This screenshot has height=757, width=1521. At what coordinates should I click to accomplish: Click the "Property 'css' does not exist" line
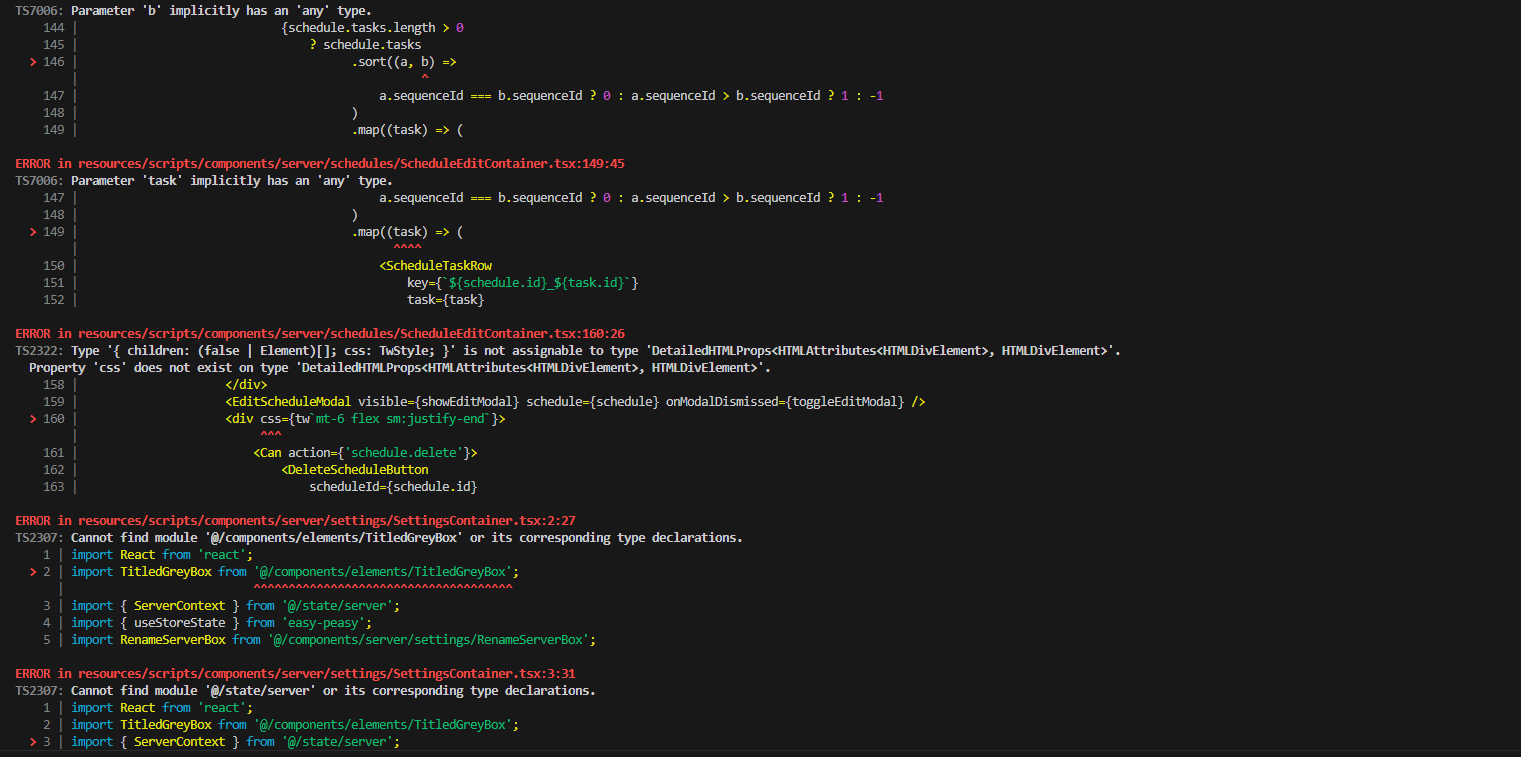pyautogui.click(x=400, y=368)
